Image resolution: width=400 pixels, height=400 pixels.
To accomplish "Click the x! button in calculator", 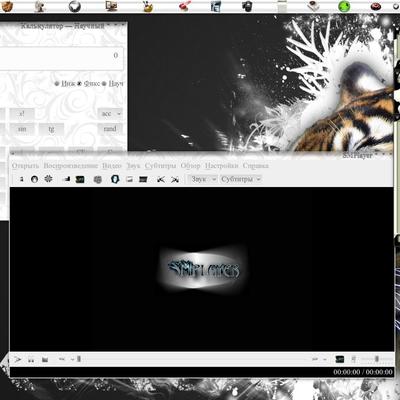I will point(22,113).
